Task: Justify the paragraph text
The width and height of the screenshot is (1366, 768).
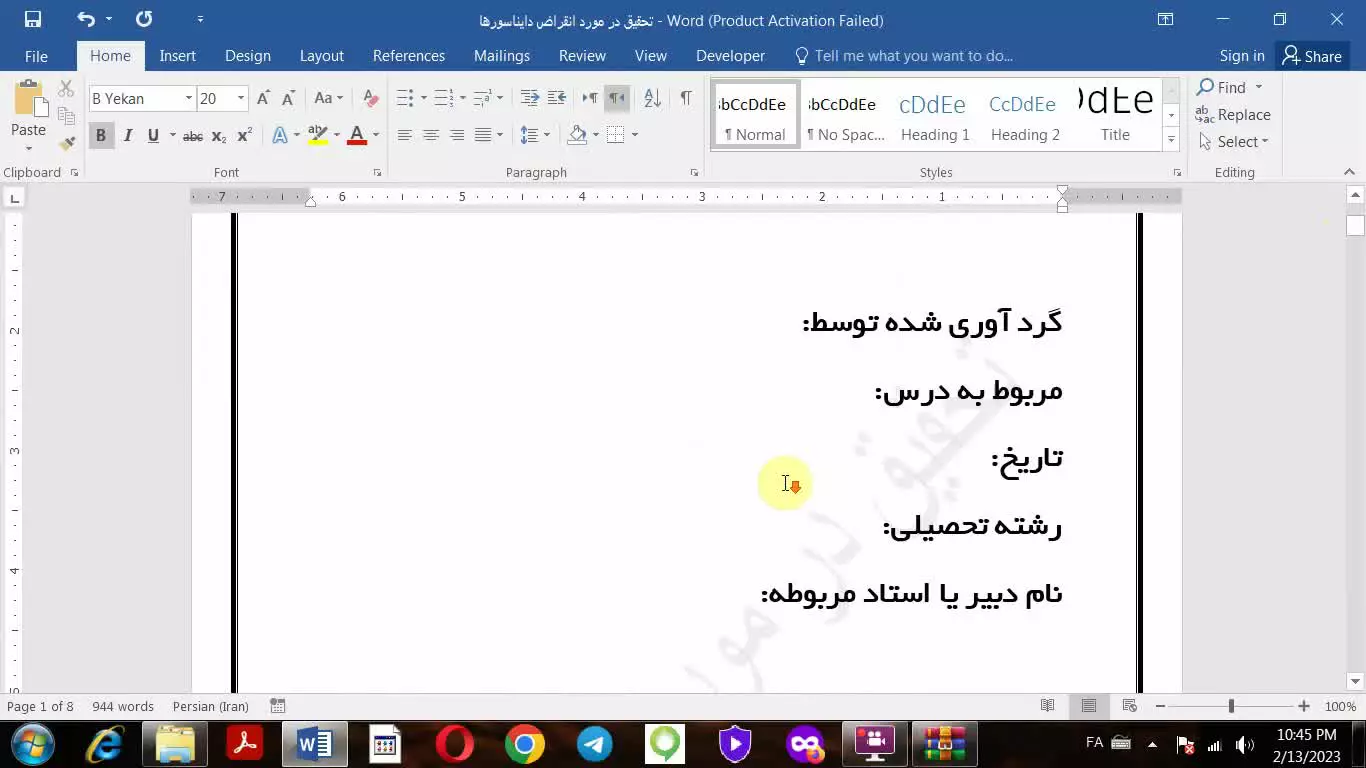Action: [483, 135]
